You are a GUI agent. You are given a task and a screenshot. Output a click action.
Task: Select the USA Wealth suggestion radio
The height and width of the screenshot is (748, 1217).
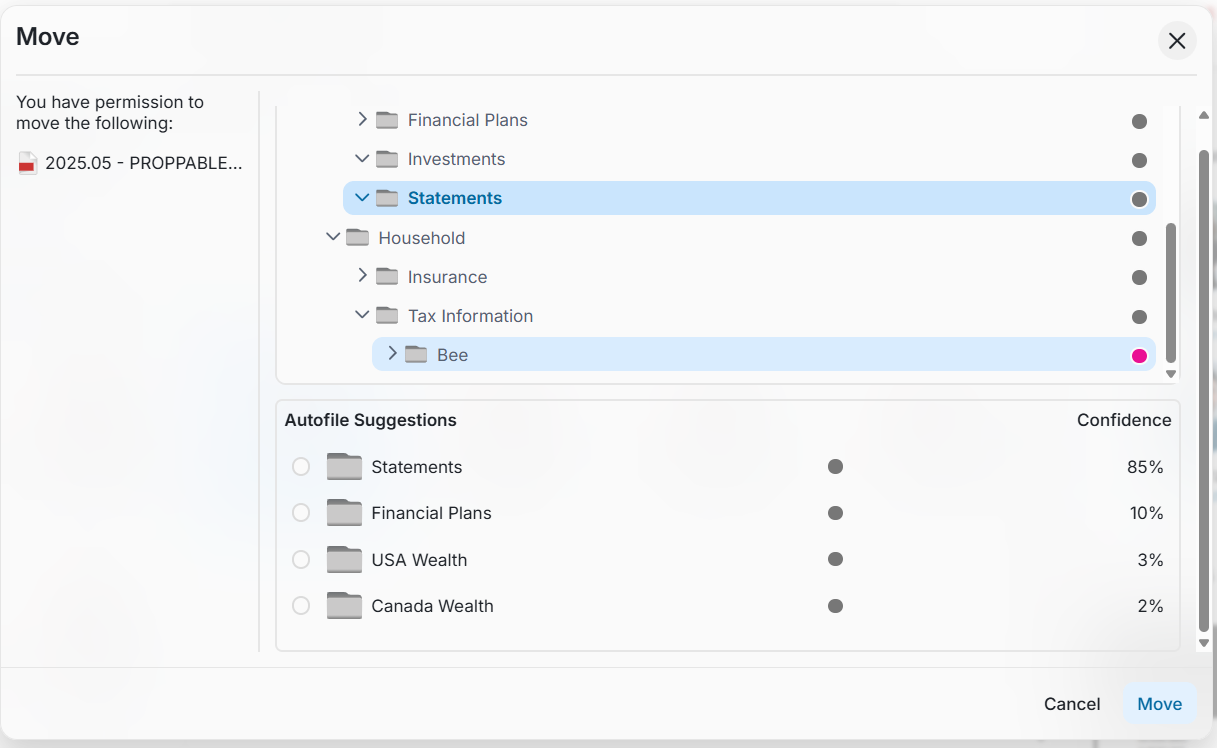coord(301,560)
